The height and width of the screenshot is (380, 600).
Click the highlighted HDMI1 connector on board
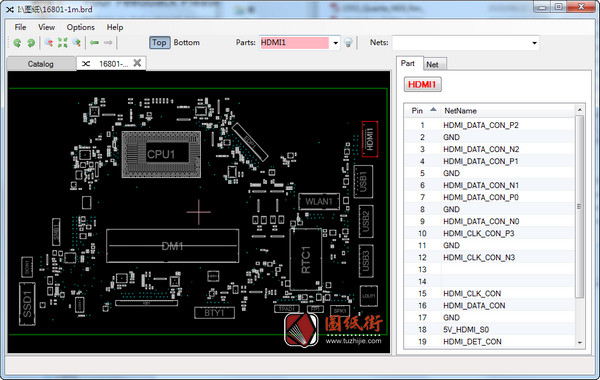(370, 139)
